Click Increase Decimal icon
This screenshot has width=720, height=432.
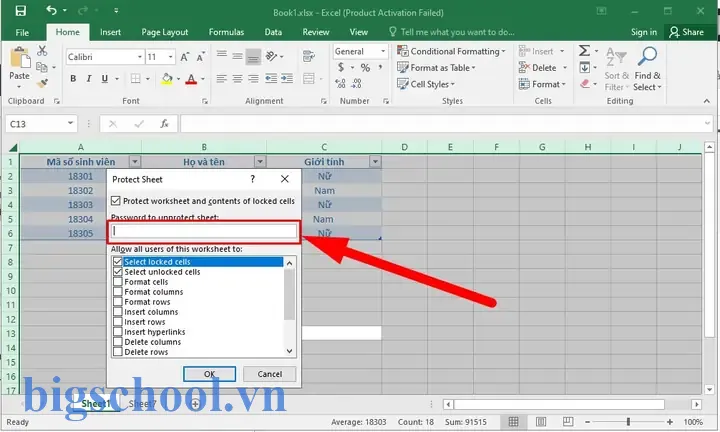click(x=340, y=84)
